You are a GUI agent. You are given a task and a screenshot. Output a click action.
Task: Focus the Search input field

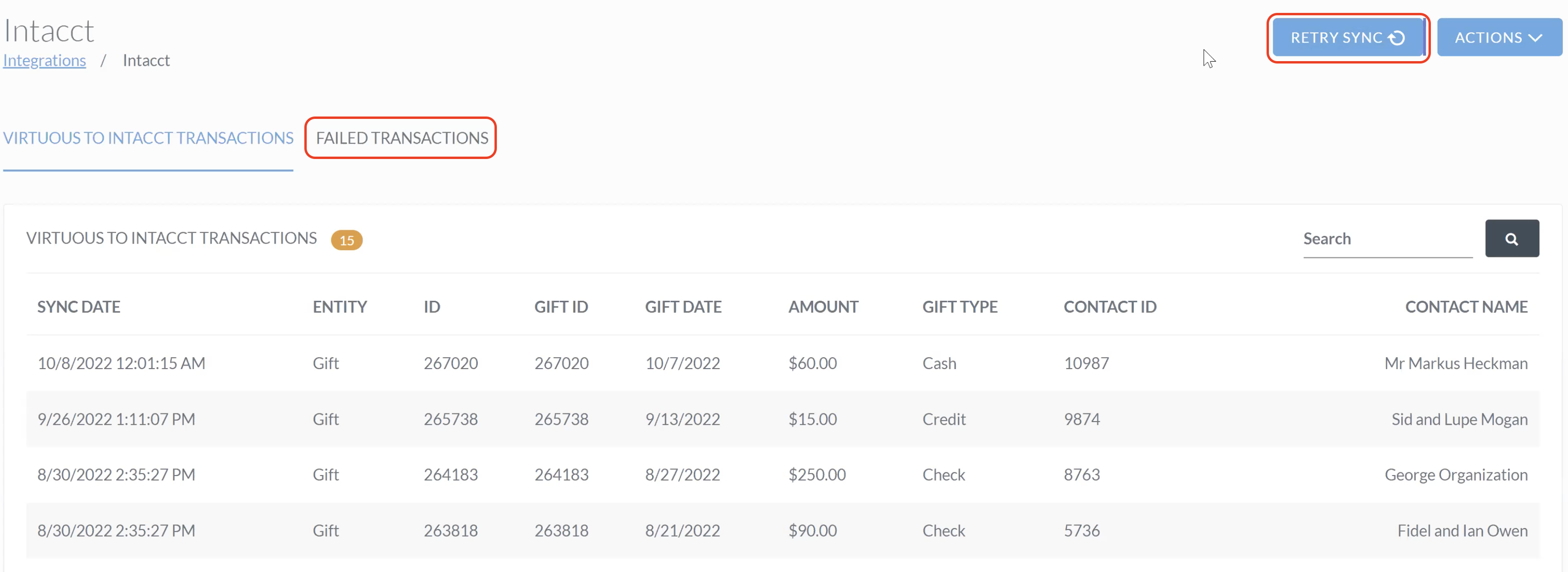[1387, 239]
